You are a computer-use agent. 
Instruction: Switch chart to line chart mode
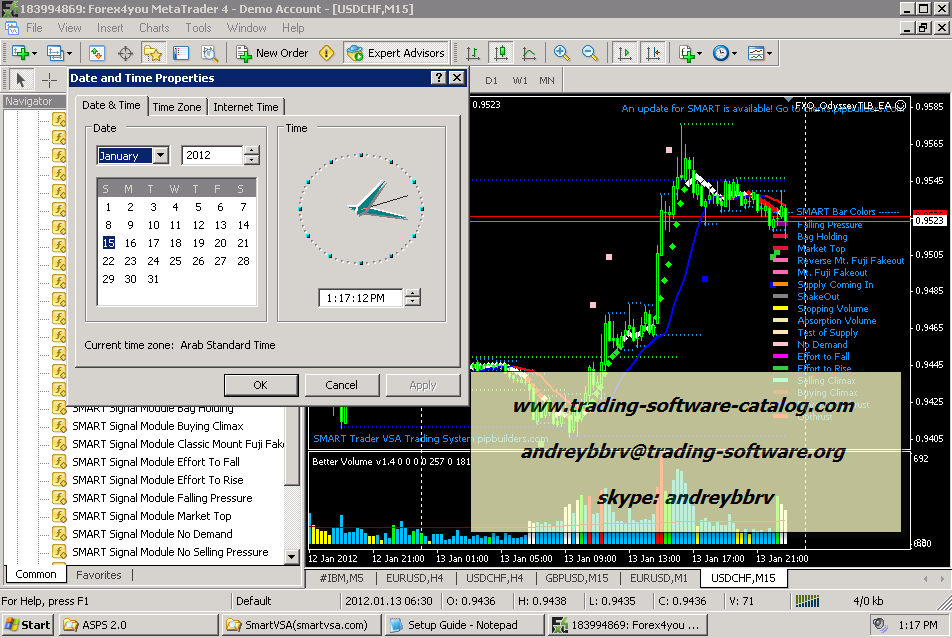(528, 53)
